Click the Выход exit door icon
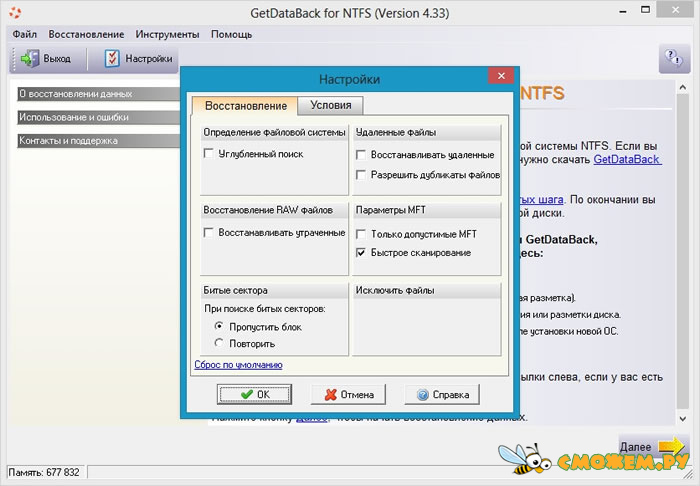This screenshot has height=486, width=700. point(30,58)
